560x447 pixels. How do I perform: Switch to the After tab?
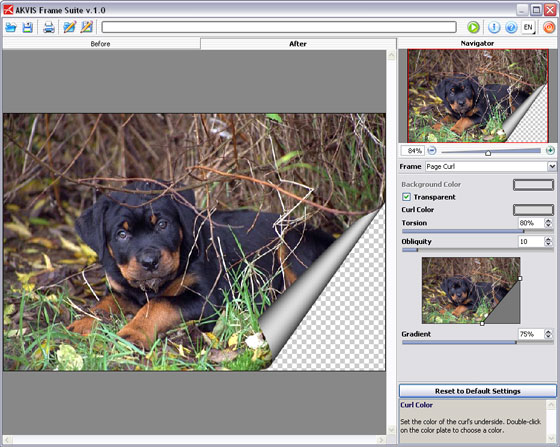click(298, 44)
